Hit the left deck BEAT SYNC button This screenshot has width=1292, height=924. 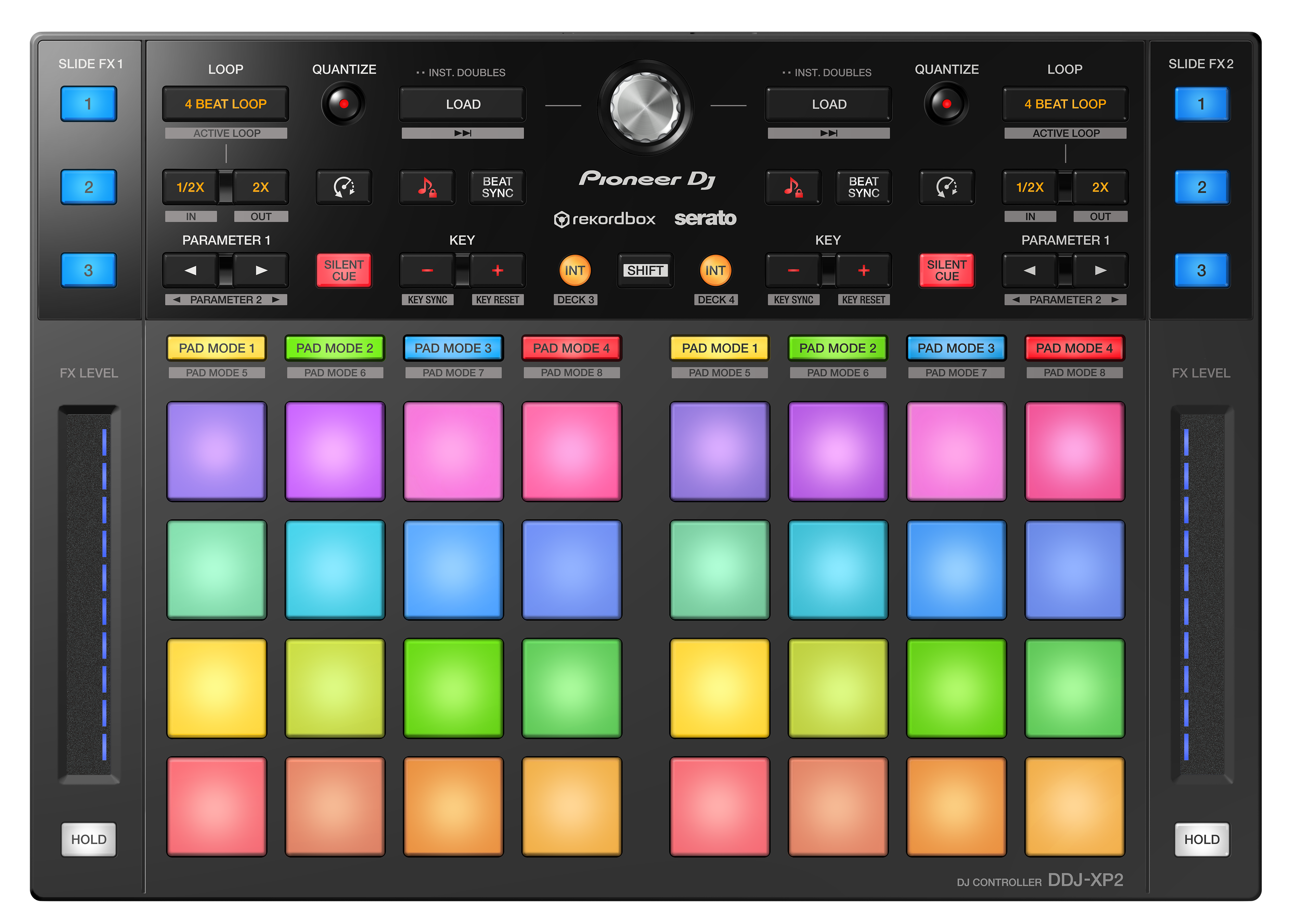click(x=497, y=188)
